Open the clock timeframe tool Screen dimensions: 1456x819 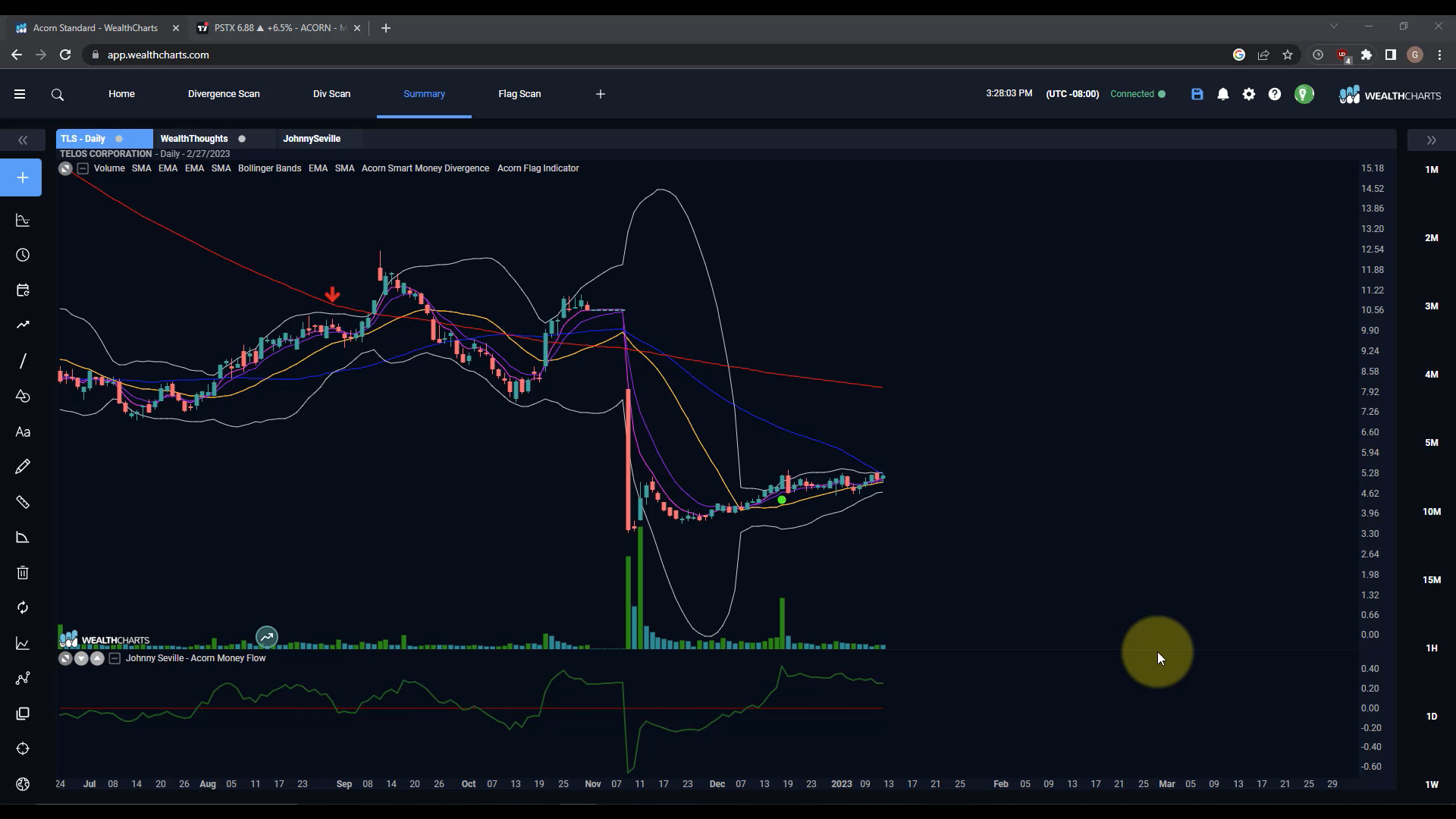click(23, 255)
